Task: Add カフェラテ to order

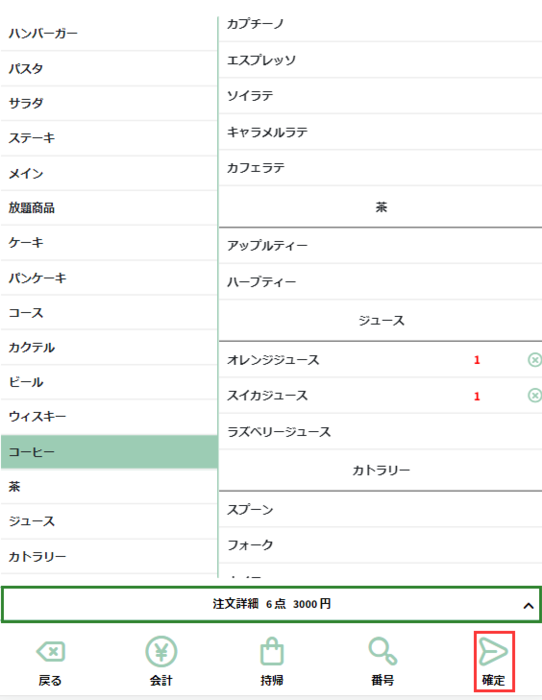Action: pyautogui.click(x=380, y=168)
